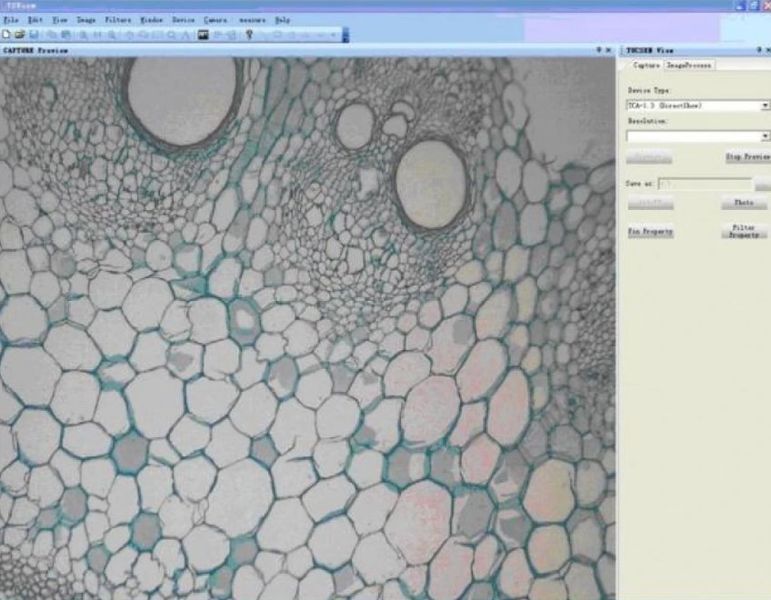Open the Window menu
Viewport: 771px width, 600px height.
(151, 20)
